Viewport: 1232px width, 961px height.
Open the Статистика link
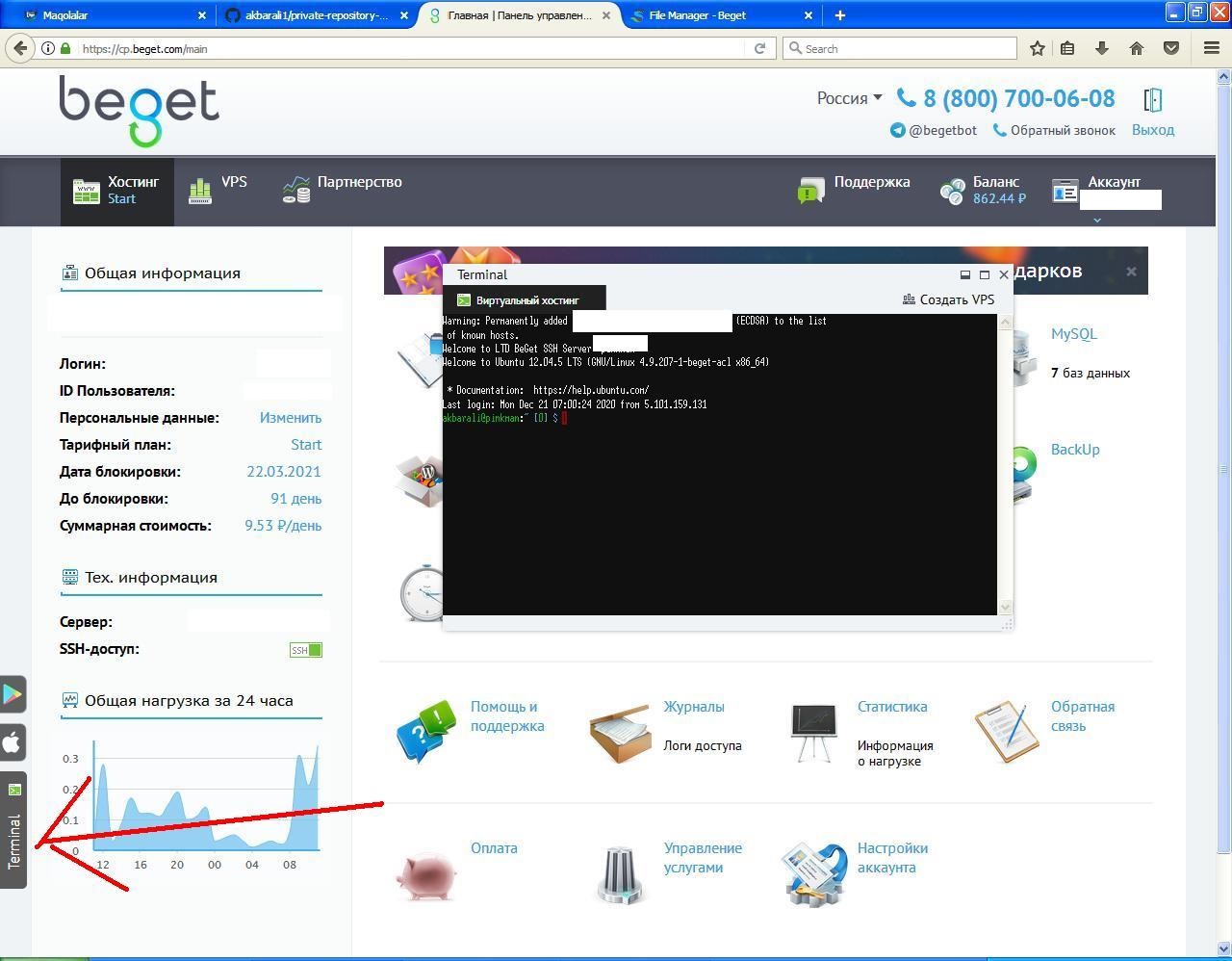click(892, 707)
